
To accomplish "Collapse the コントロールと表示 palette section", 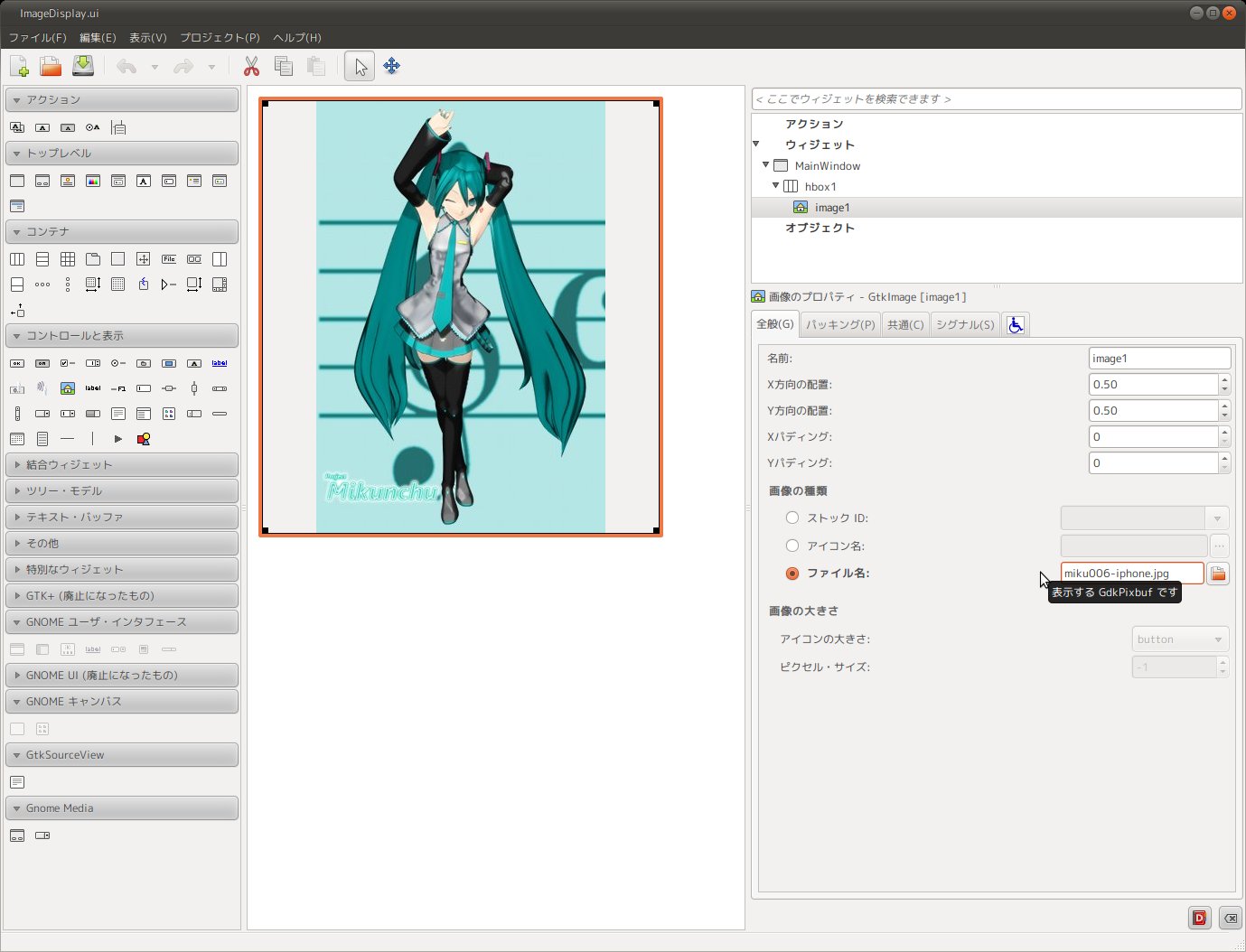I will tap(122, 336).
